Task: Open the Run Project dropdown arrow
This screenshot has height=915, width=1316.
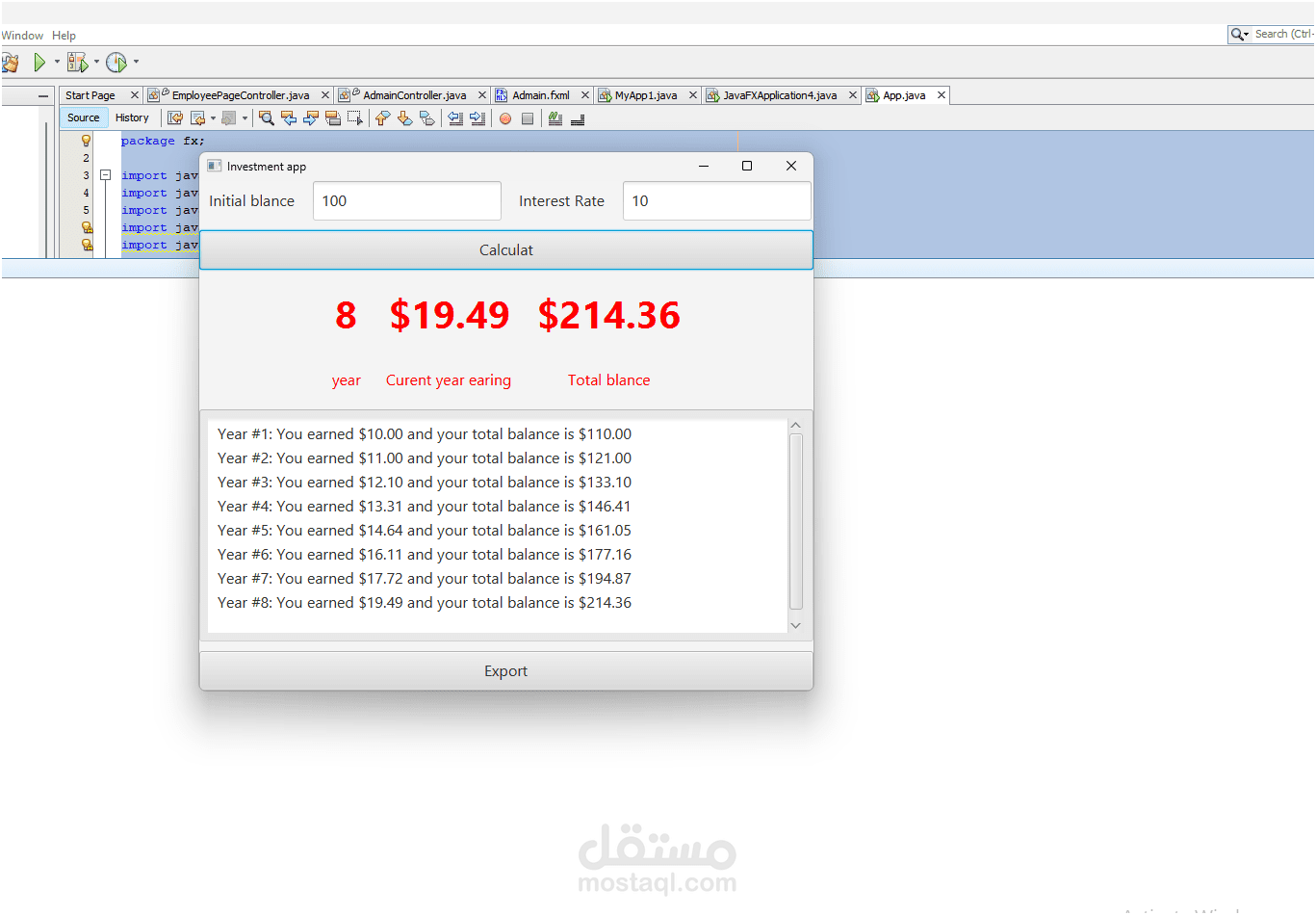Action: [57, 63]
